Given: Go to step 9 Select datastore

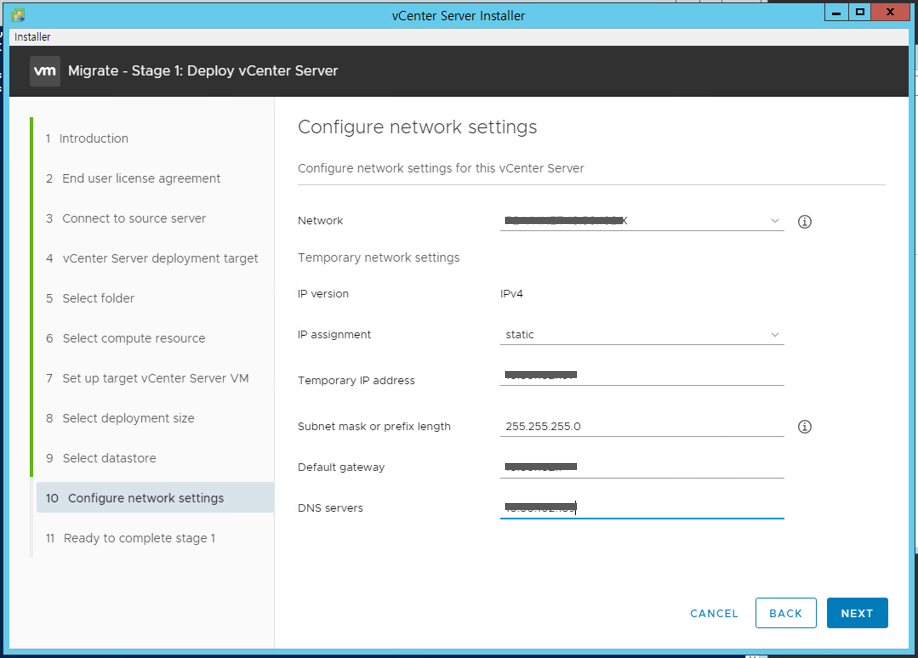Looking at the screenshot, I should pos(101,458).
